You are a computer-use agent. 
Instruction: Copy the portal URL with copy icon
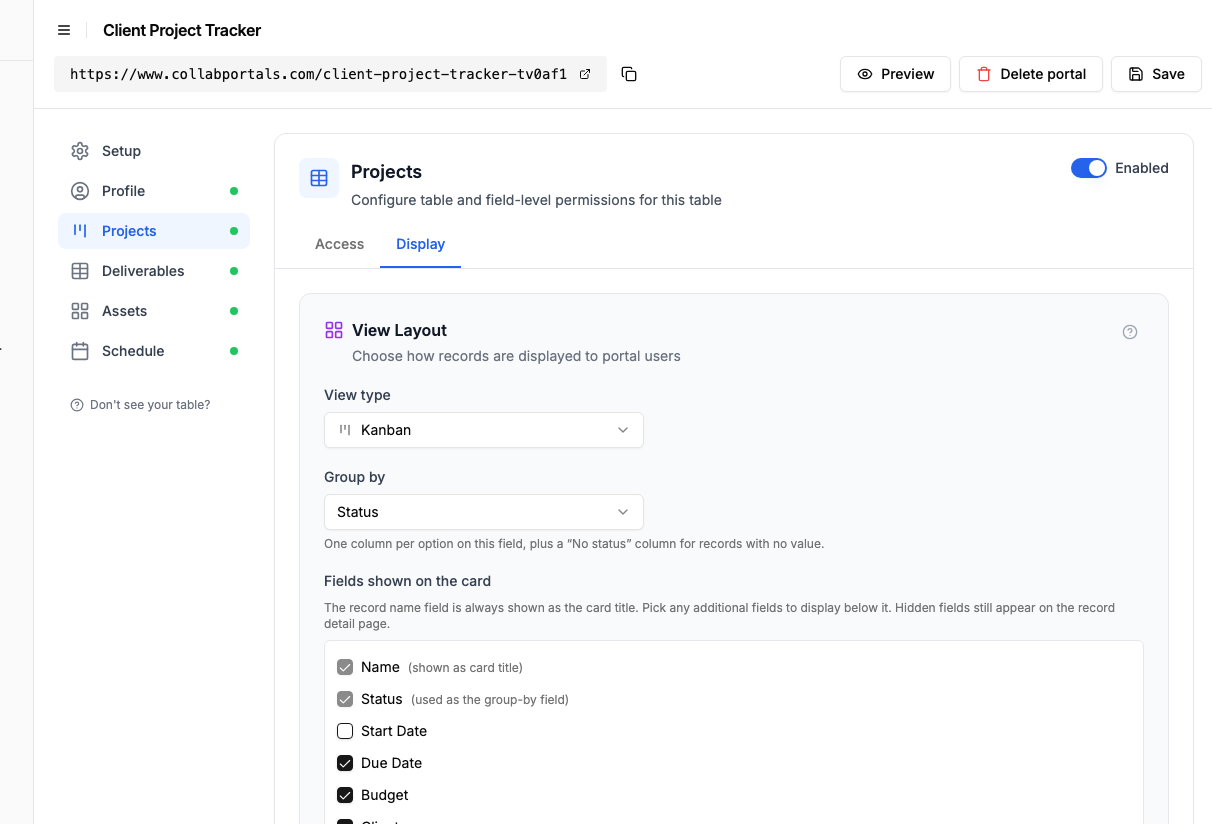629,74
